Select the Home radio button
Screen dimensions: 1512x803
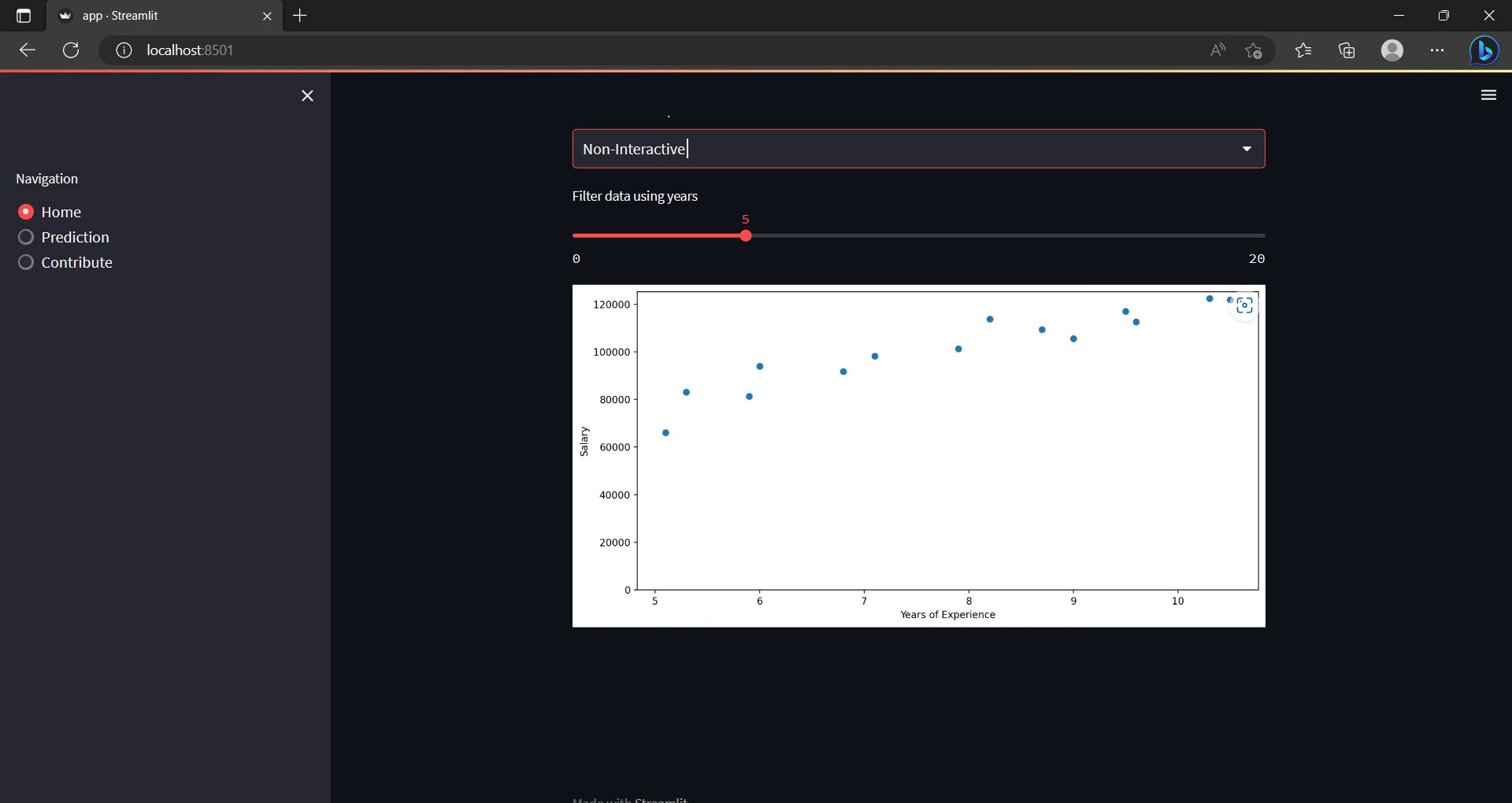click(x=24, y=211)
